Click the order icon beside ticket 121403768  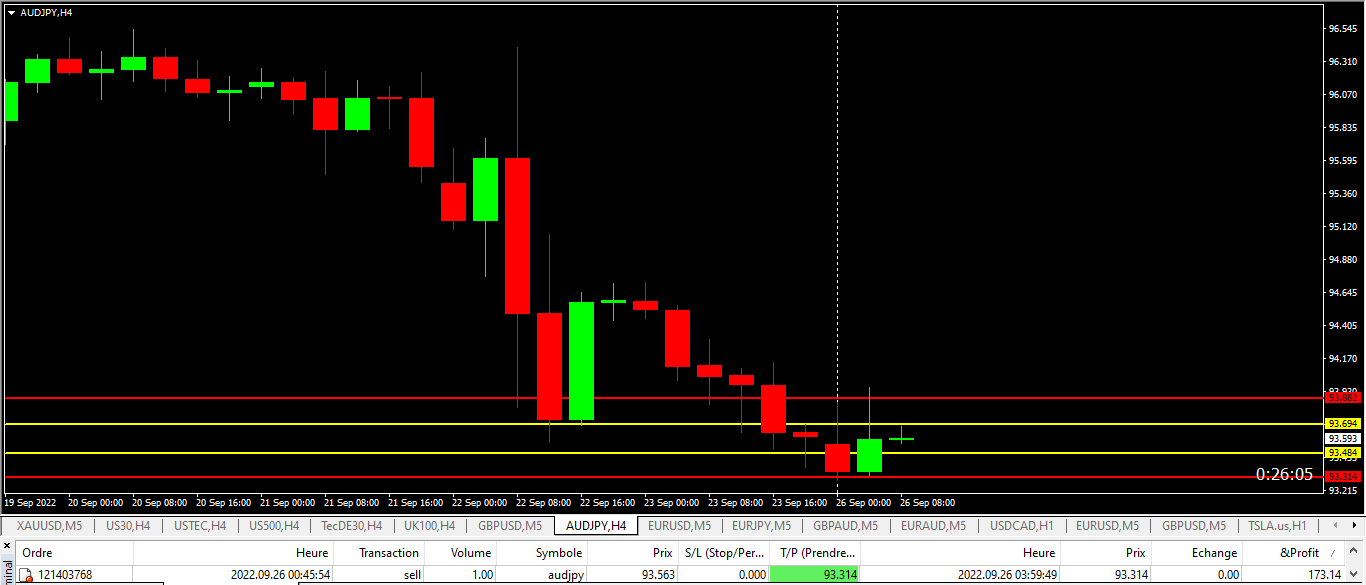coord(26,575)
